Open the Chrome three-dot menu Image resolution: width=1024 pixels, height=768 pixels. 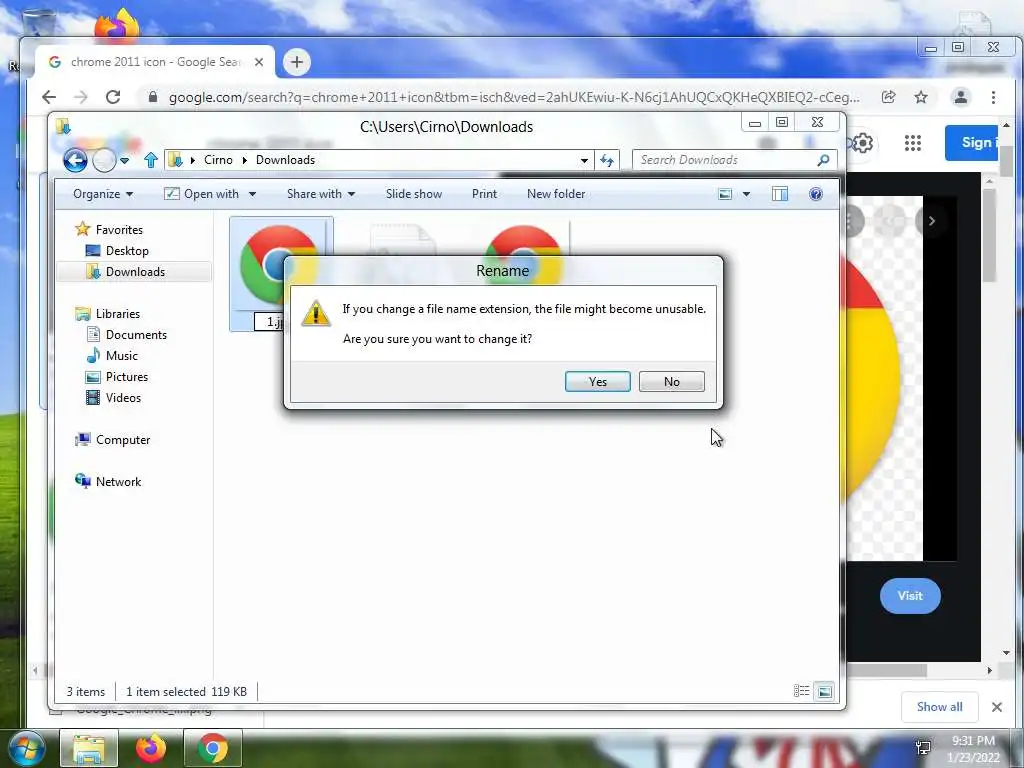(993, 97)
